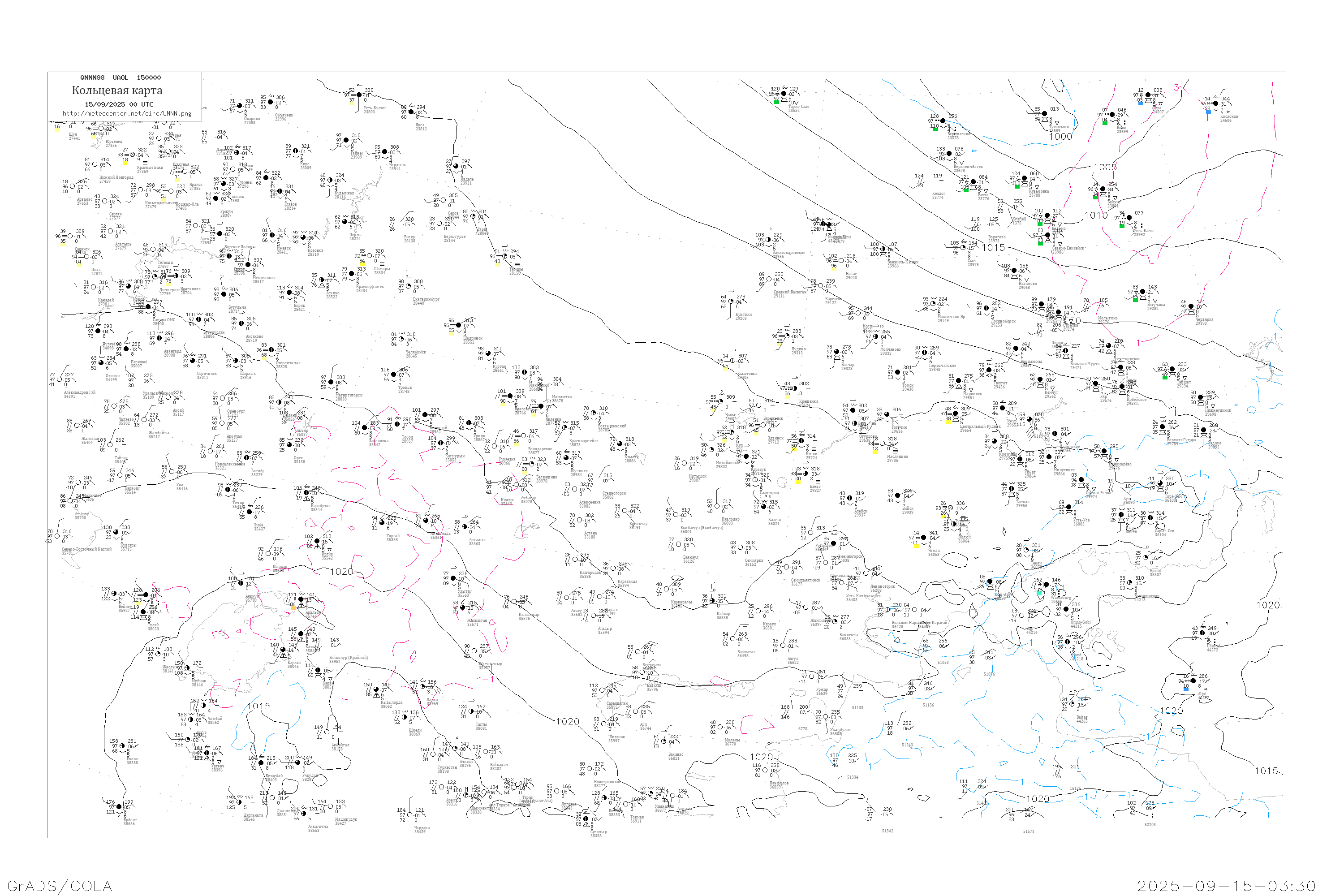Image resolution: width=1344 pixels, height=896 pixels.
Task: Click the 2025-09-15-03:30 timestamp
Action: click(1226, 886)
